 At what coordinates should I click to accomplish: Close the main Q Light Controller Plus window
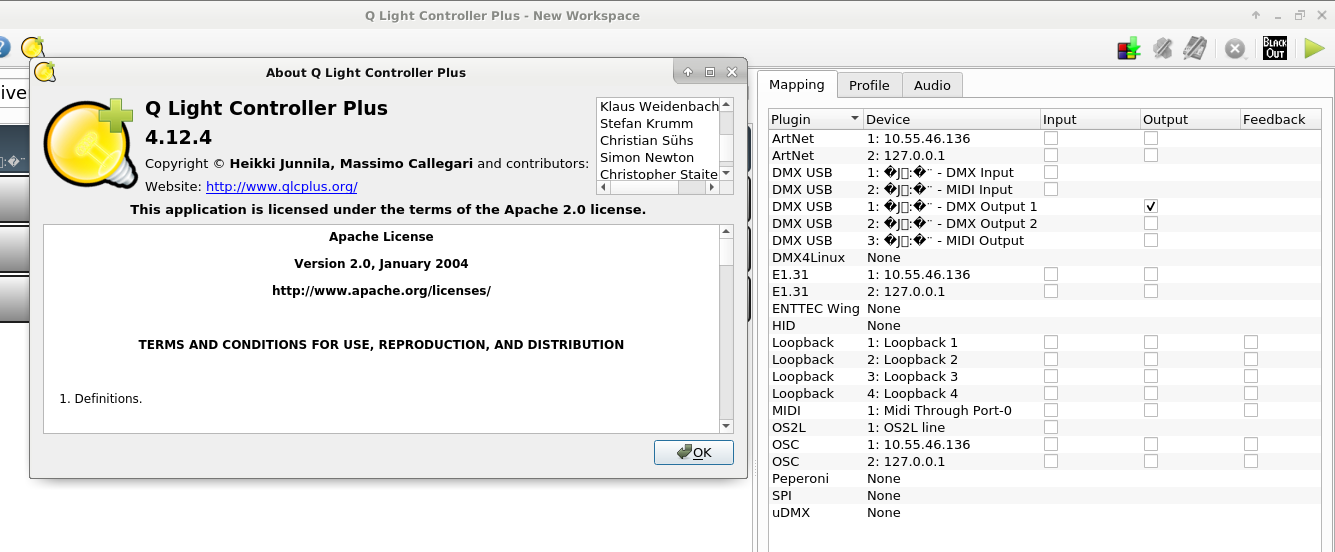1322,15
